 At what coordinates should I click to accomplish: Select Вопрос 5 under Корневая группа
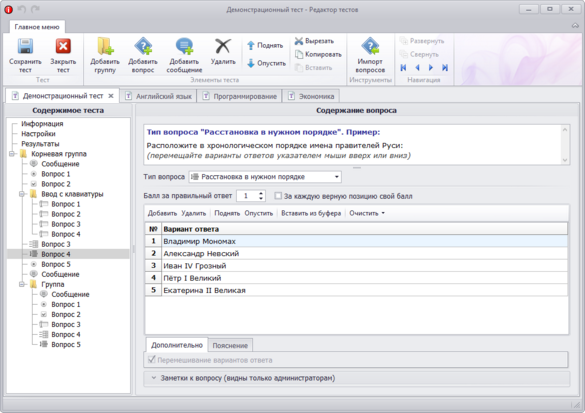coord(56,264)
